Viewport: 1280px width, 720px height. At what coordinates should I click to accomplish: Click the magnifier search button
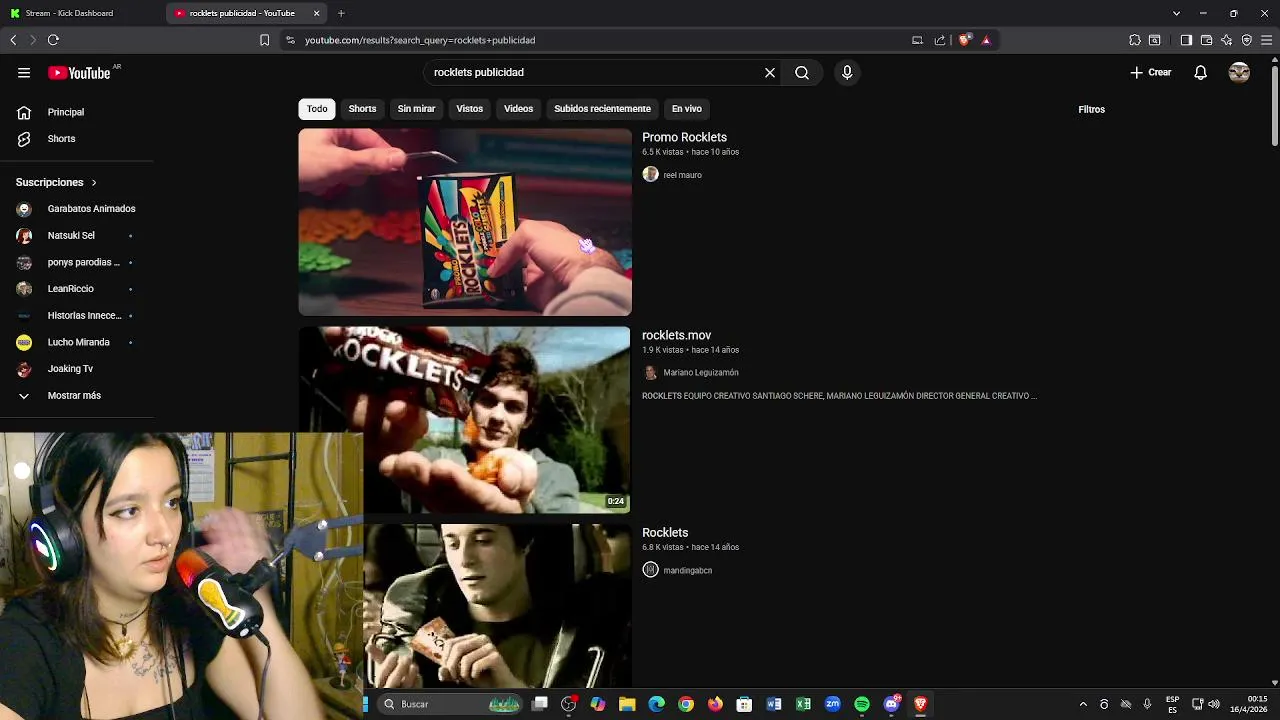tap(802, 72)
